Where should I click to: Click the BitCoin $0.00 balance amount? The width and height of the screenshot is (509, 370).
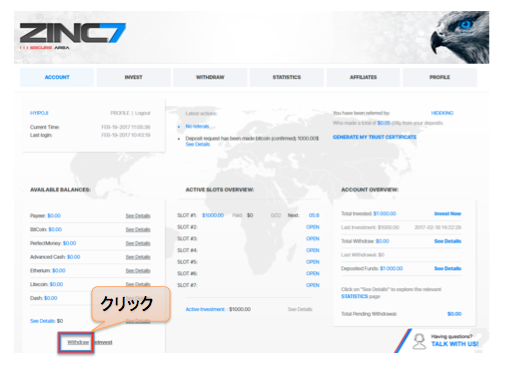tap(55, 229)
